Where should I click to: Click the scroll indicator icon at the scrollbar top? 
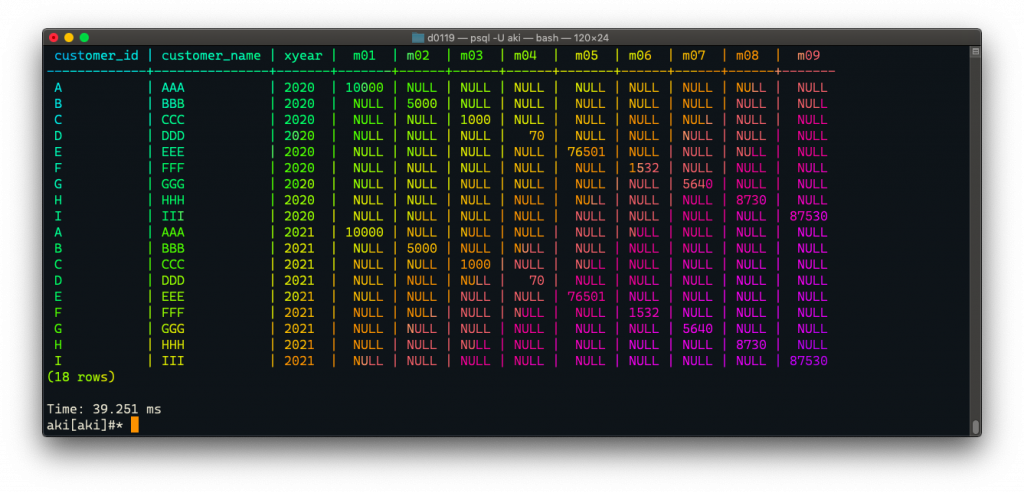coord(975,52)
